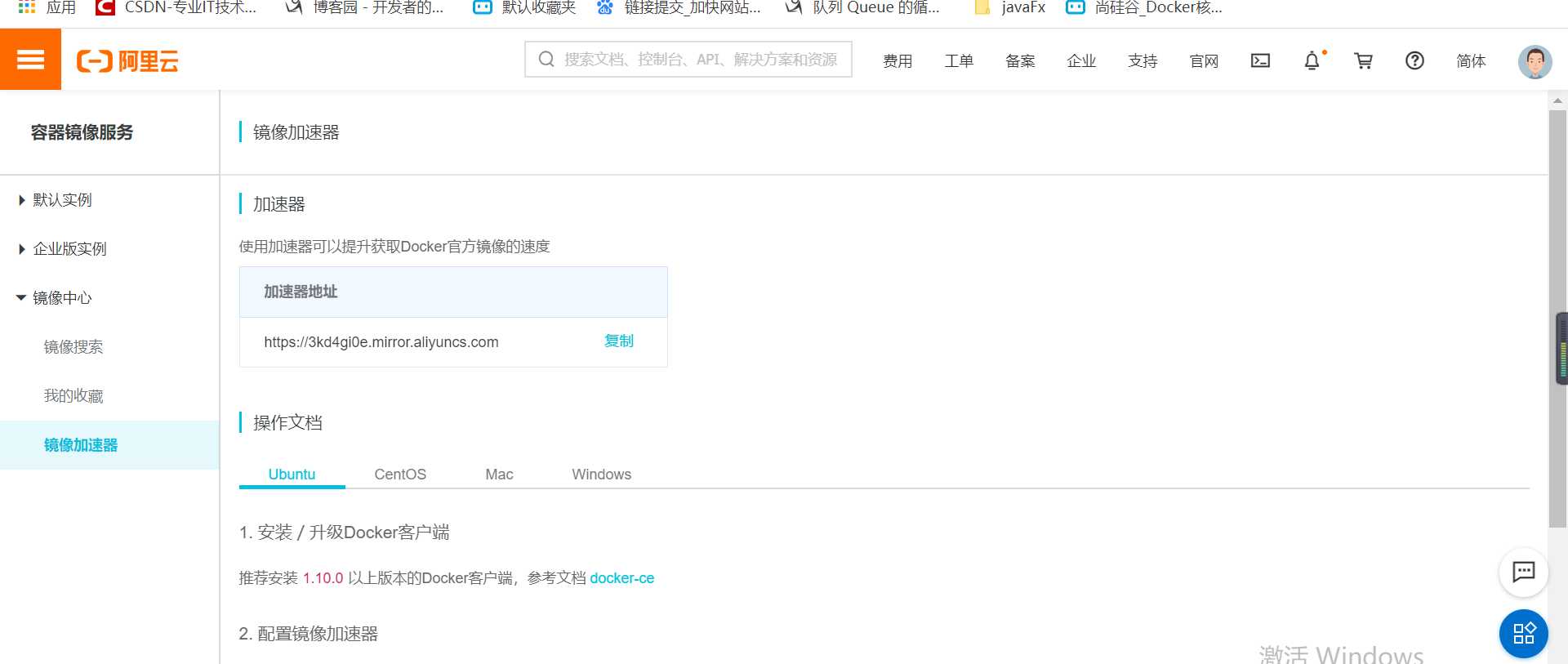The image size is (1568, 664).
Task: Open the chat feedback bubble button
Action: coord(1523,571)
